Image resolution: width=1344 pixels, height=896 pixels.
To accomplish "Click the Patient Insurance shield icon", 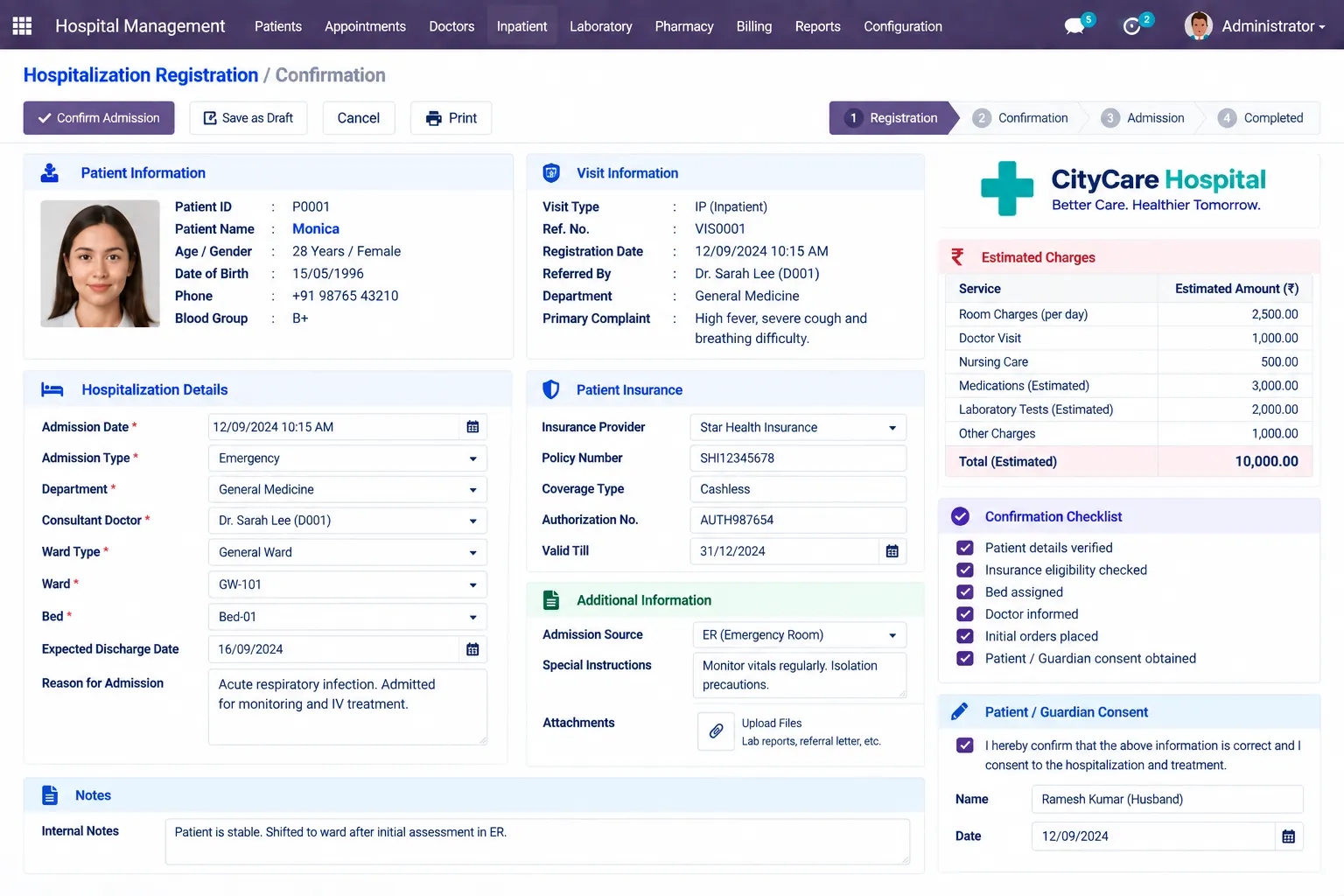I will (551, 390).
